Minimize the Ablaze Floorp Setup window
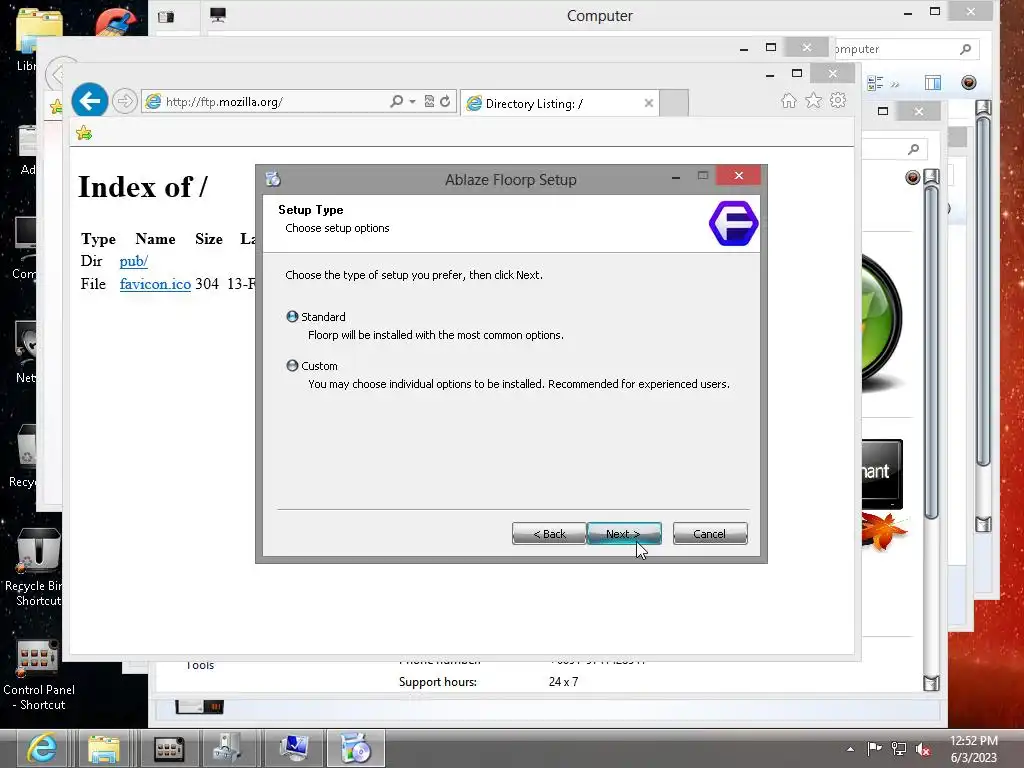Image resolution: width=1024 pixels, height=768 pixels. 676,177
